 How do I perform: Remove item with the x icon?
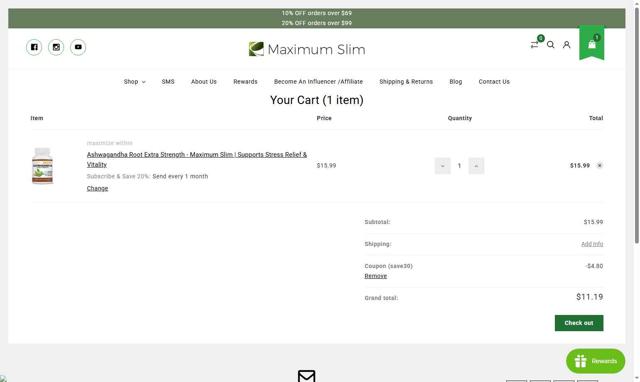[600, 165]
